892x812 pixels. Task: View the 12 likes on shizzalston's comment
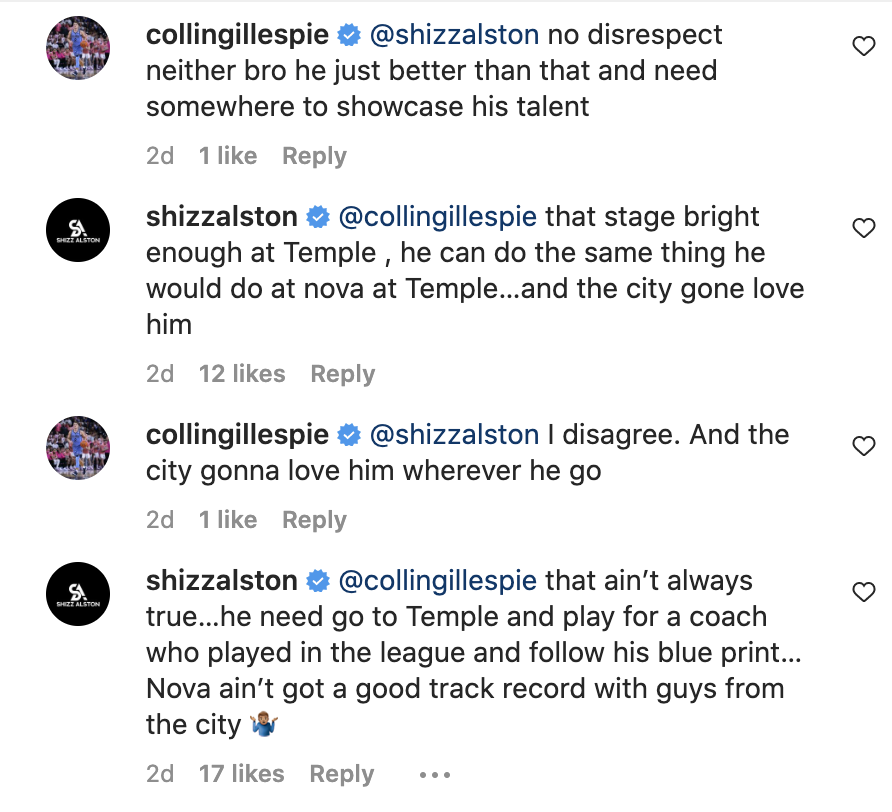pyautogui.click(x=242, y=374)
